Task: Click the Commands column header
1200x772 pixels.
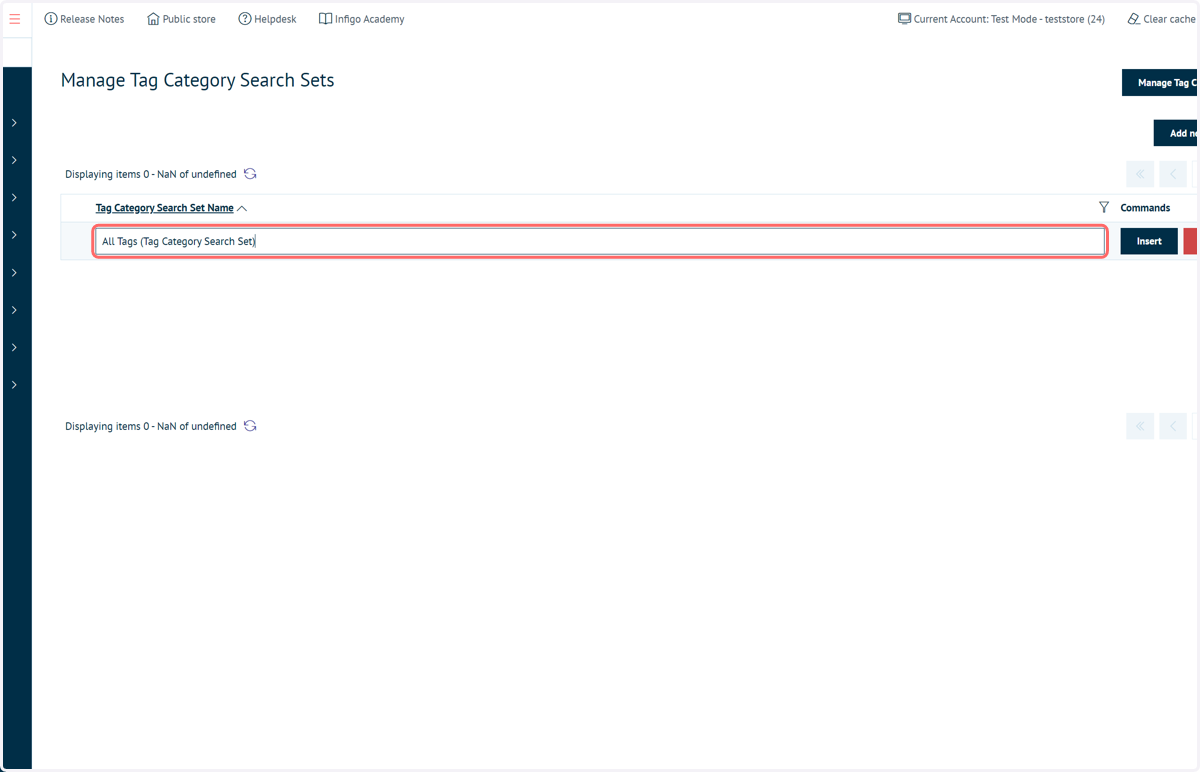Action: pos(1145,208)
